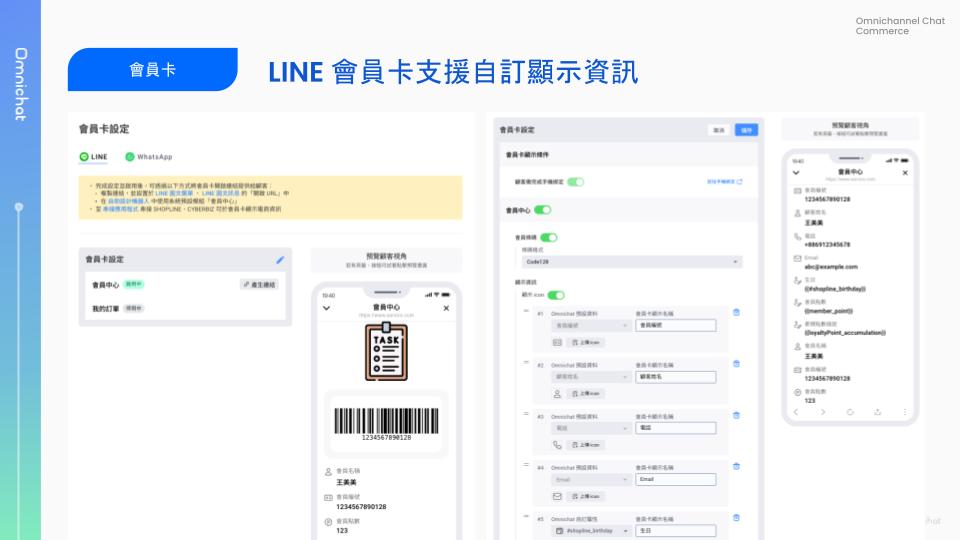Image resolution: width=960 pixels, height=540 pixels.
Task: Click the upload icon button in row #2
Action: (x=586, y=393)
